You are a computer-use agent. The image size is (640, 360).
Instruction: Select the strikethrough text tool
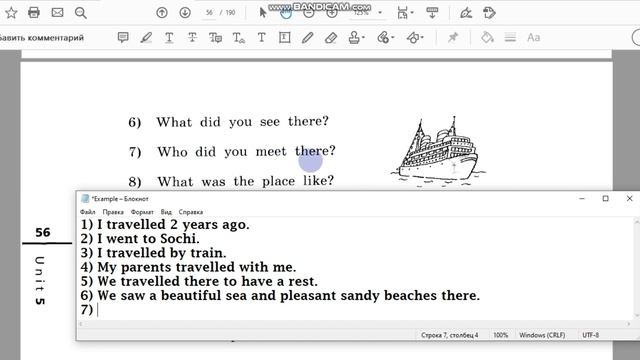pos(192,38)
